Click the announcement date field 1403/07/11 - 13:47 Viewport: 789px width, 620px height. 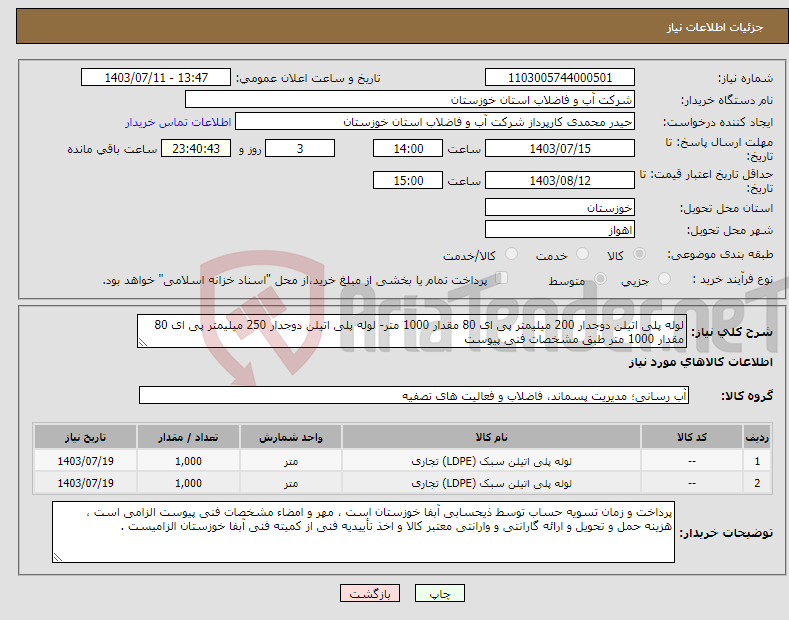click(156, 78)
